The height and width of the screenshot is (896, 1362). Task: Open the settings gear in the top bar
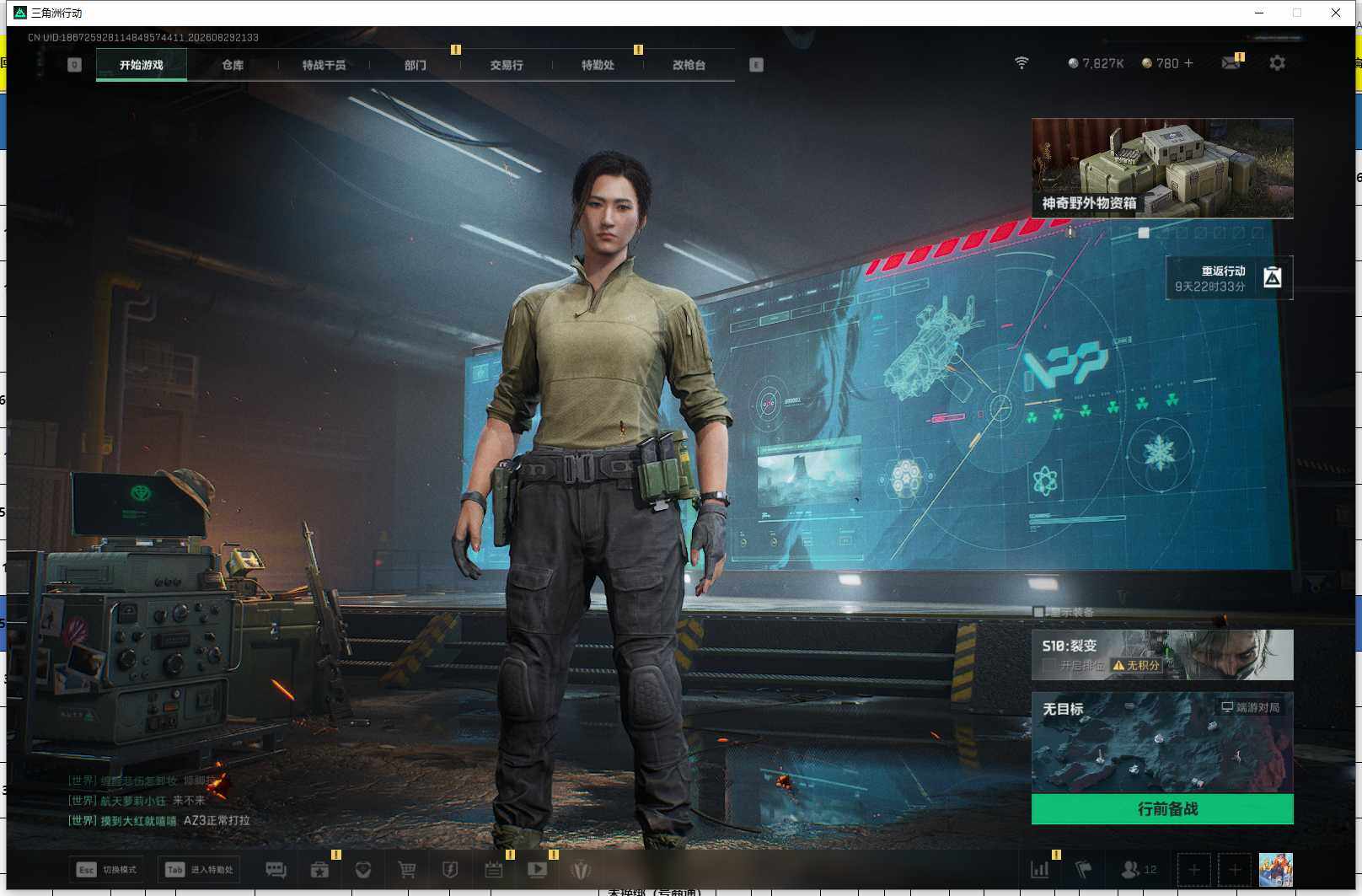tap(1277, 63)
